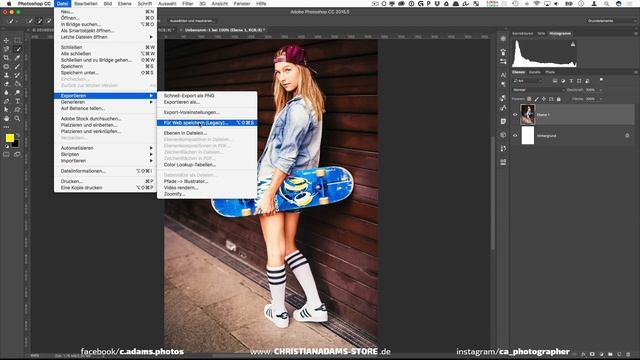Select the Blur droplet tool
Screen dimensions: 640x360
click(x=6, y=92)
